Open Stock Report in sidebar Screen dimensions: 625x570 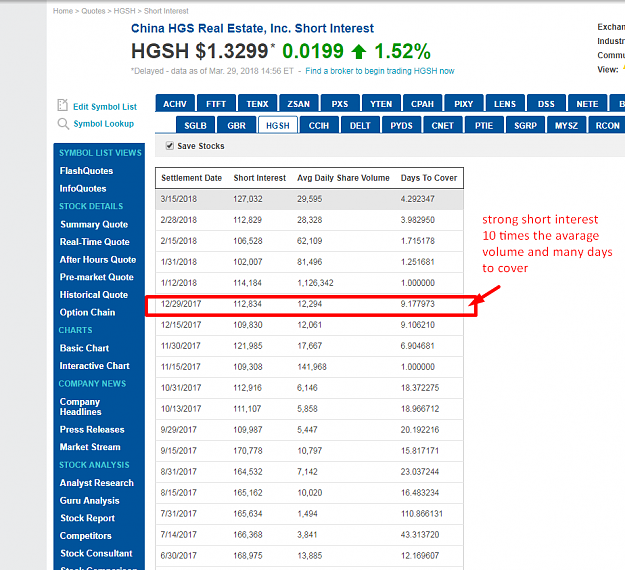[x=87, y=518]
